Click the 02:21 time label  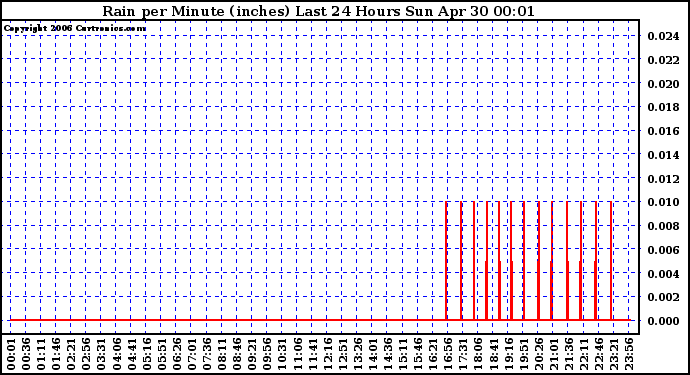(x=71, y=354)
